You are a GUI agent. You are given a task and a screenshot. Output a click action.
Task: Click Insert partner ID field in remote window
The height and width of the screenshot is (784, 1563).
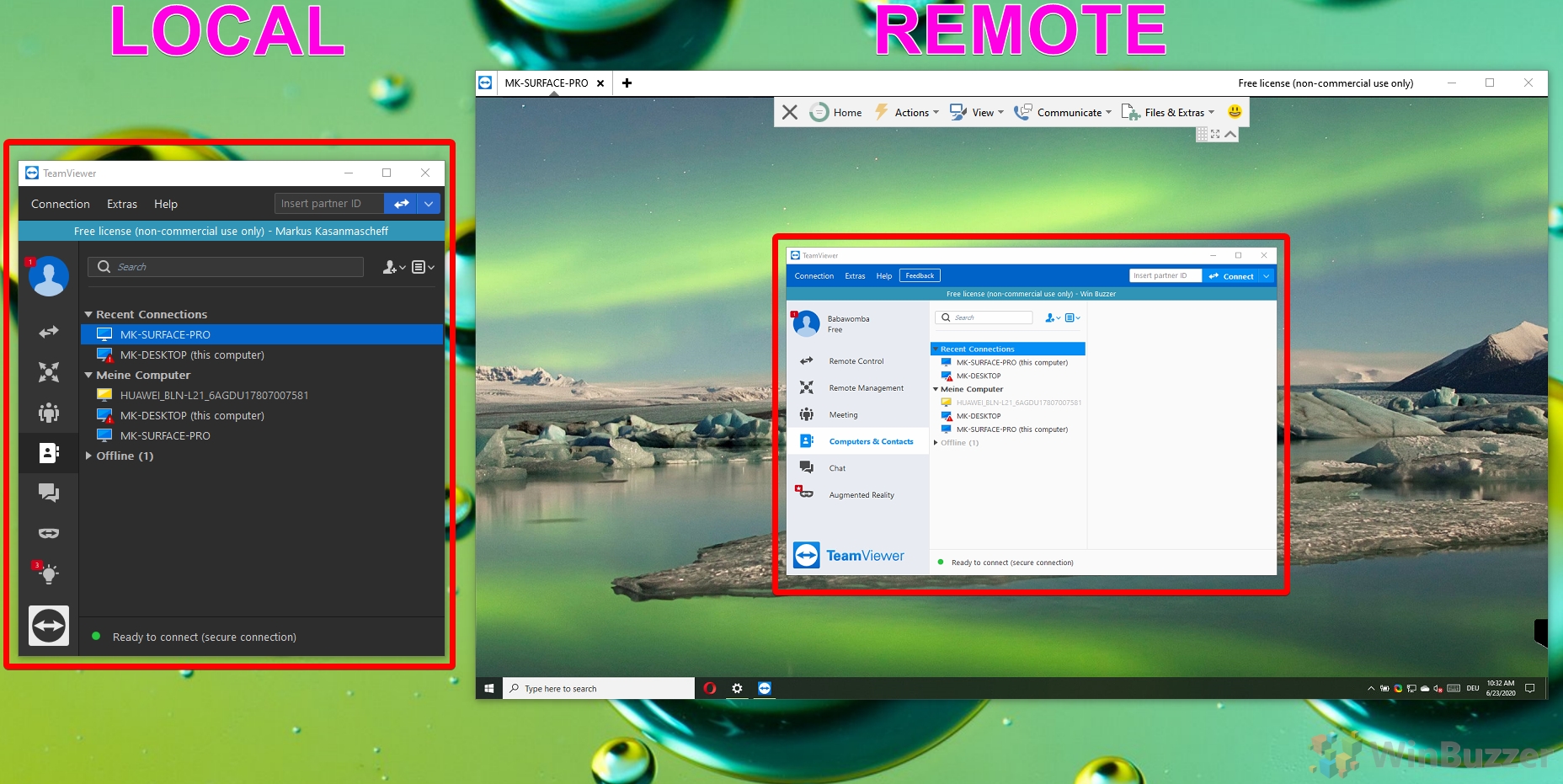(1165, 275)
